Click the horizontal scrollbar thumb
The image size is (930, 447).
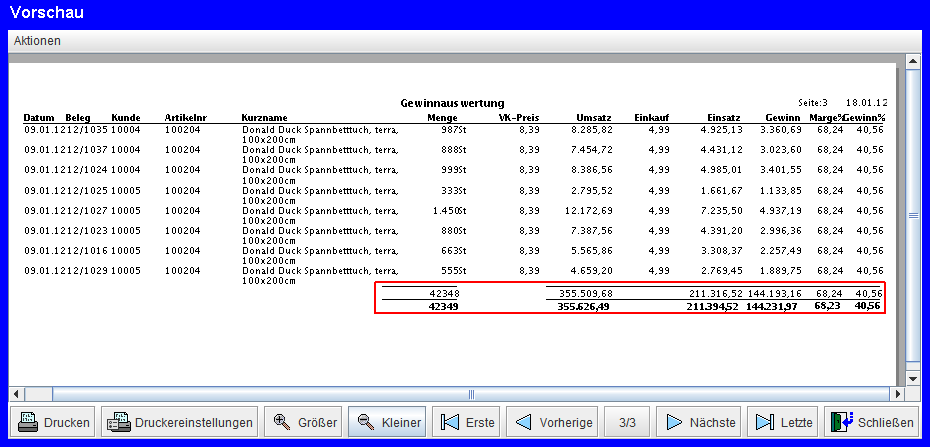(x=470, y=393)
